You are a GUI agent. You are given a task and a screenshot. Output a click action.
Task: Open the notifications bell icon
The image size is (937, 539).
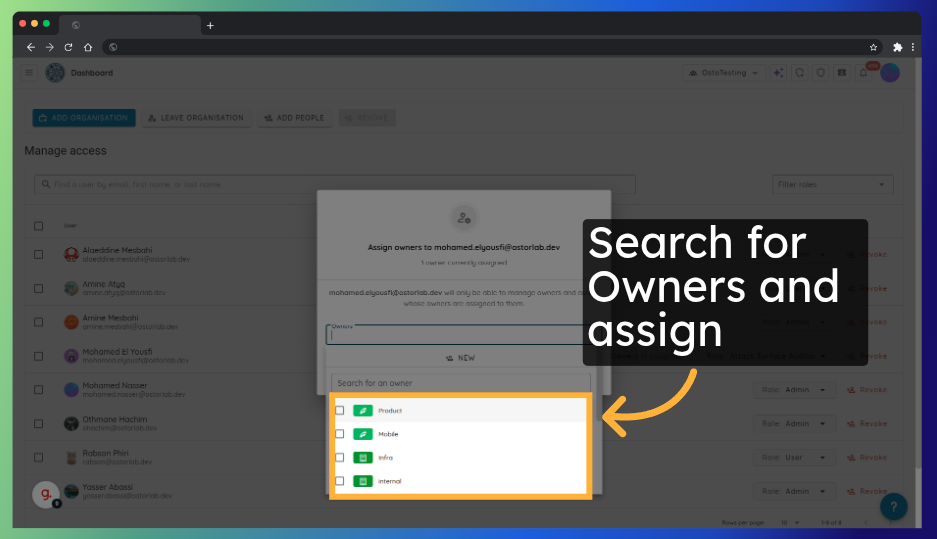pos(863,73)
